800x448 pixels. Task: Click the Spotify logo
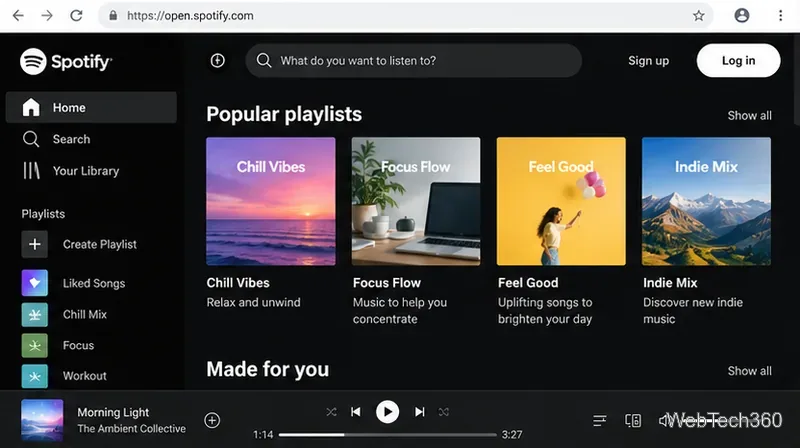(x=66, y=62)
